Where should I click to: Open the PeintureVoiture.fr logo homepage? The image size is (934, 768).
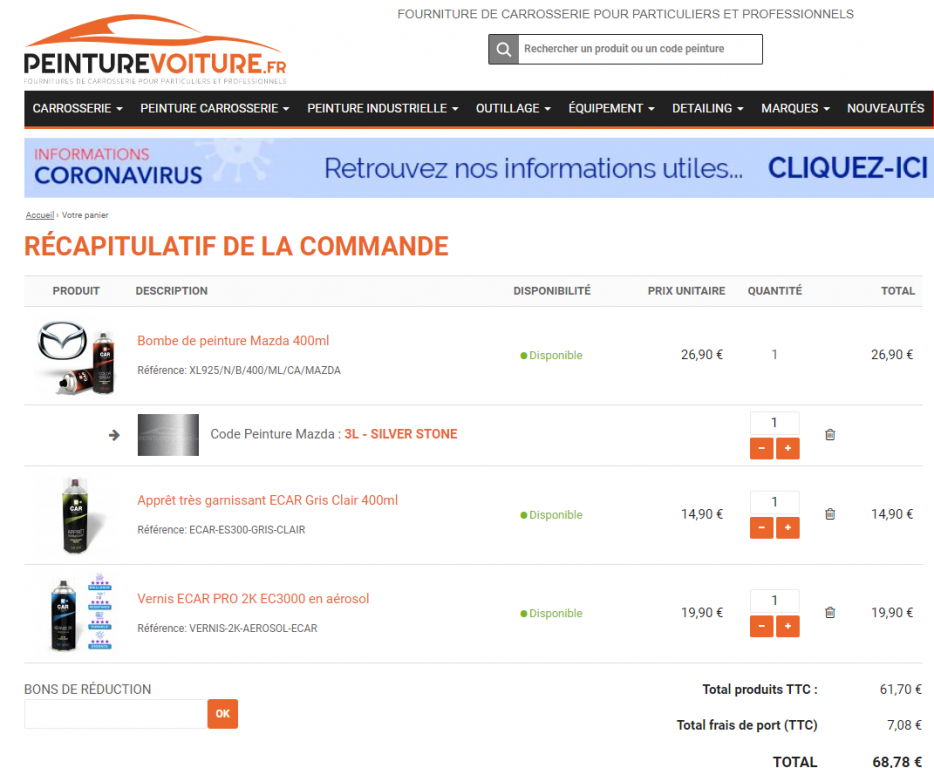pyautogui.click(x=155, y=50)
